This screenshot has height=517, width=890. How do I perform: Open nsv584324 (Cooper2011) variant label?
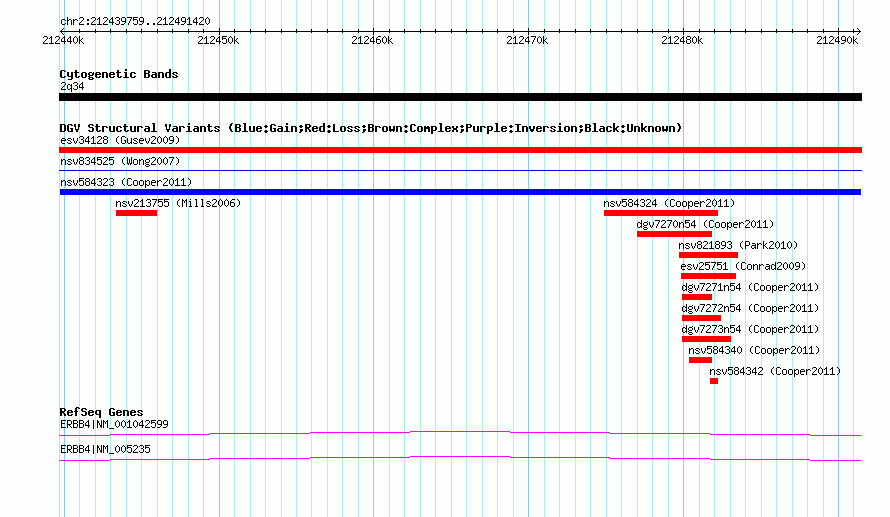click(x=669, y=203)
